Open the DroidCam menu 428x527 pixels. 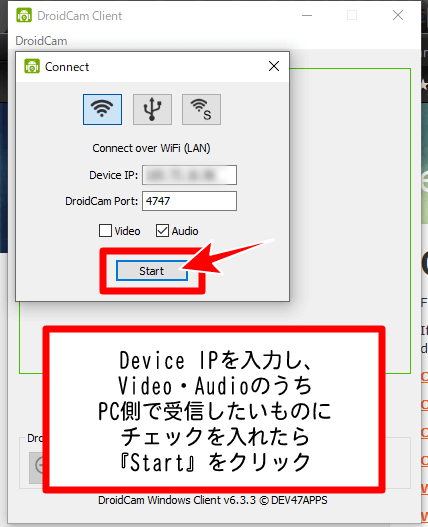(x=41, y=41)
